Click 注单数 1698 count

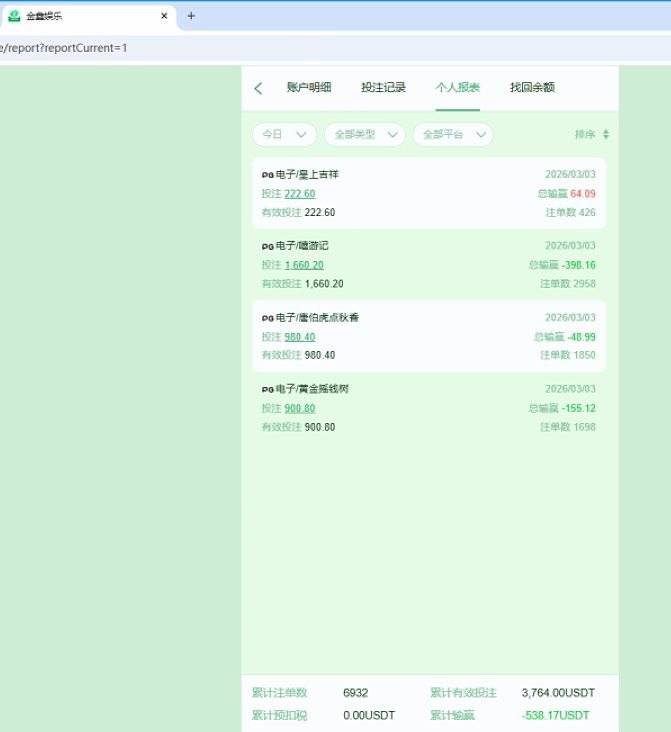tap(568, 427)
